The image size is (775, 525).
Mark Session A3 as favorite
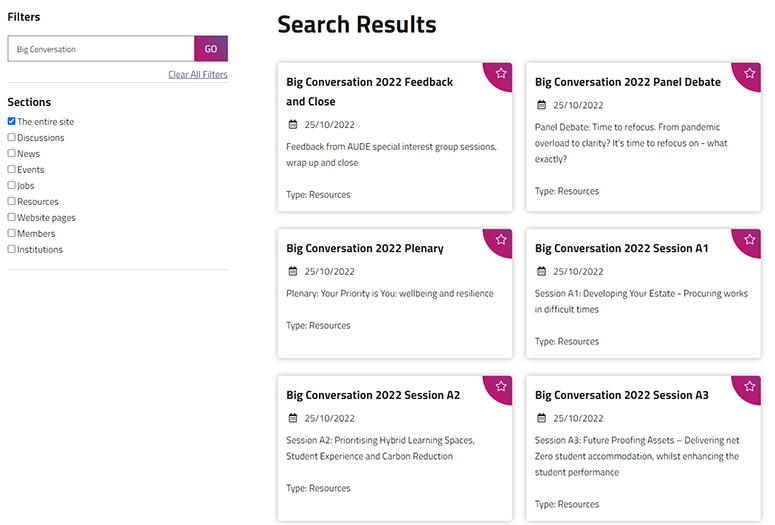tap(750, 386)
